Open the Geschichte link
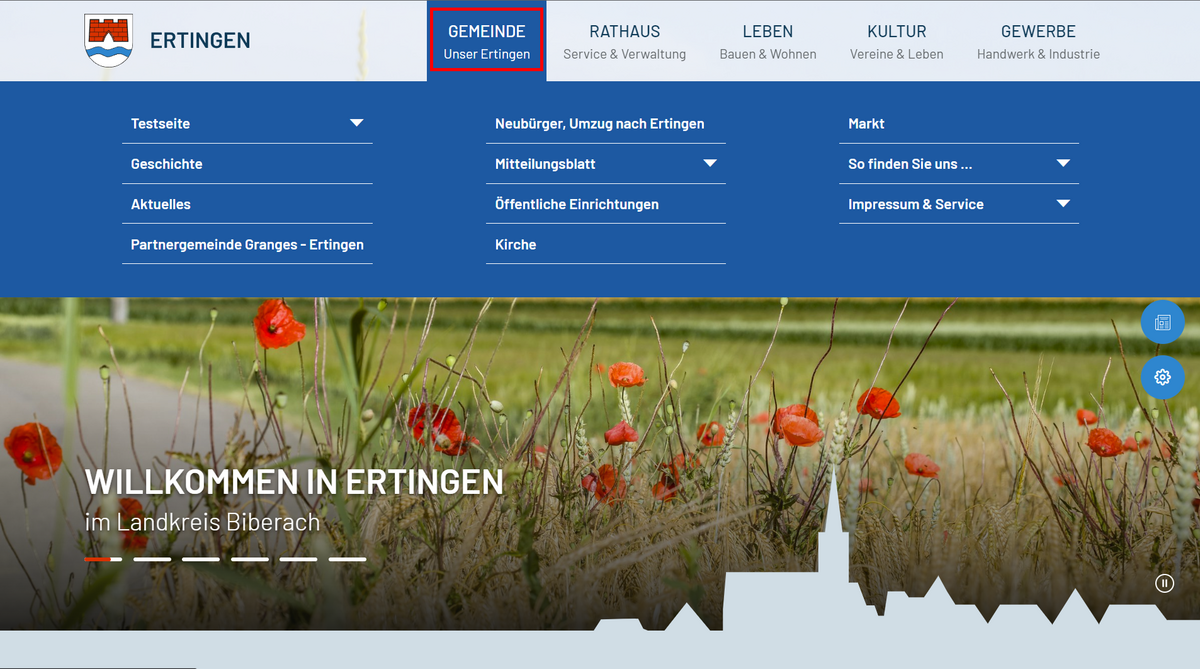 [166, 164]
